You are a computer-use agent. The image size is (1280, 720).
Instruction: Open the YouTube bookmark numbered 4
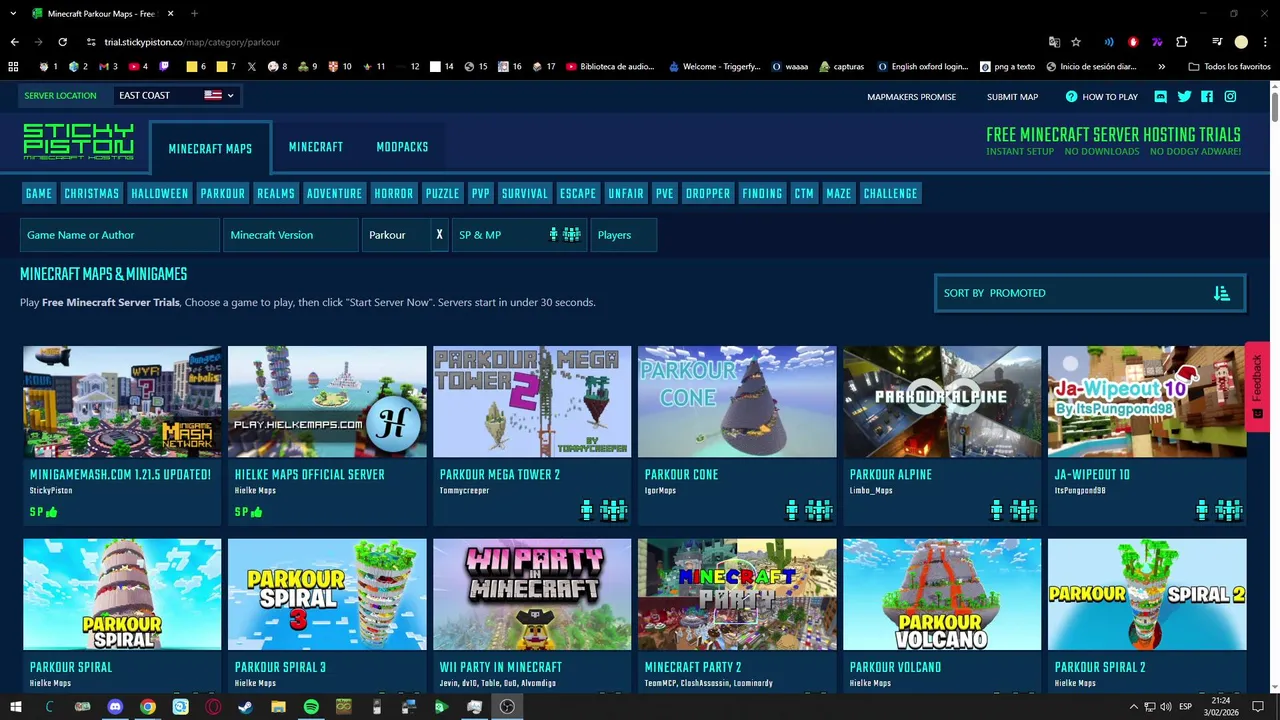tap(138, 67)
